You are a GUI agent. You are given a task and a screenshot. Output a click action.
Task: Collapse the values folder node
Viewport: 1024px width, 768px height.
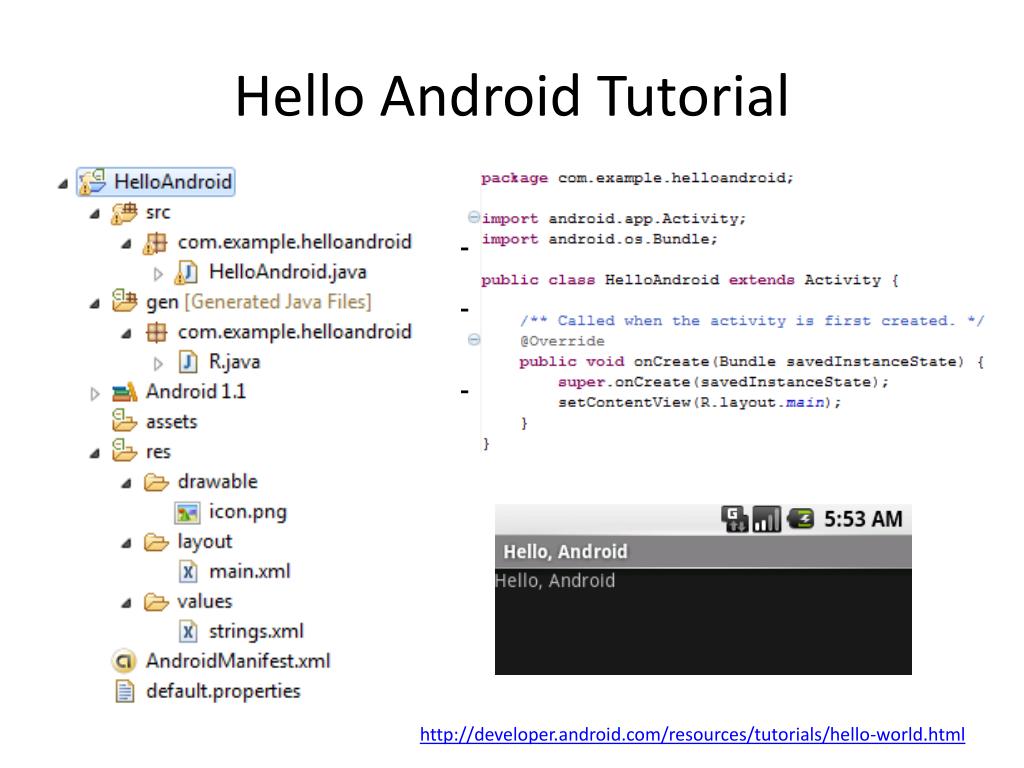(x=127, y=603)
